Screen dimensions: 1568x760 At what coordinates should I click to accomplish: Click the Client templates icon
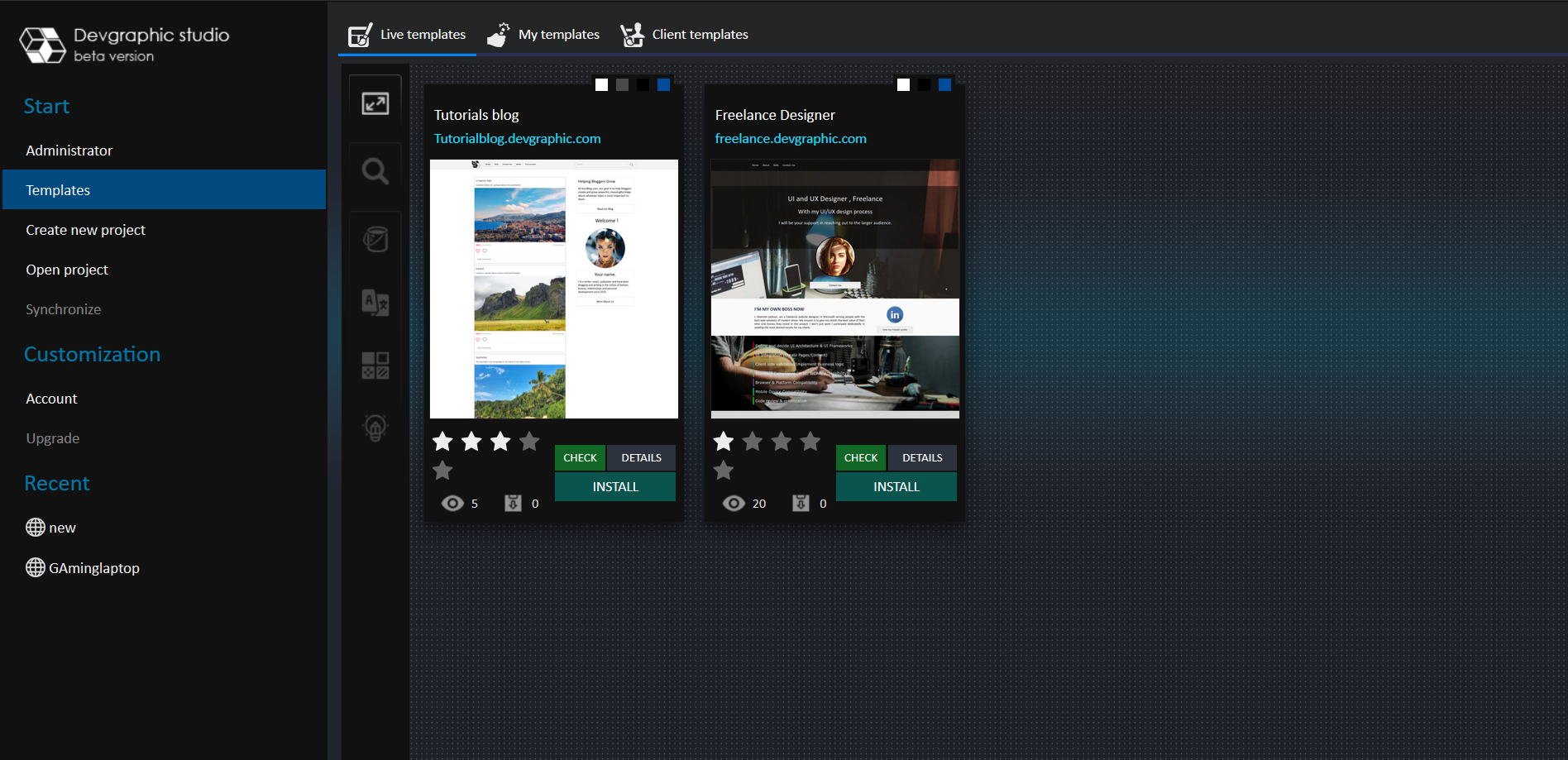click(x=632, y=35)
